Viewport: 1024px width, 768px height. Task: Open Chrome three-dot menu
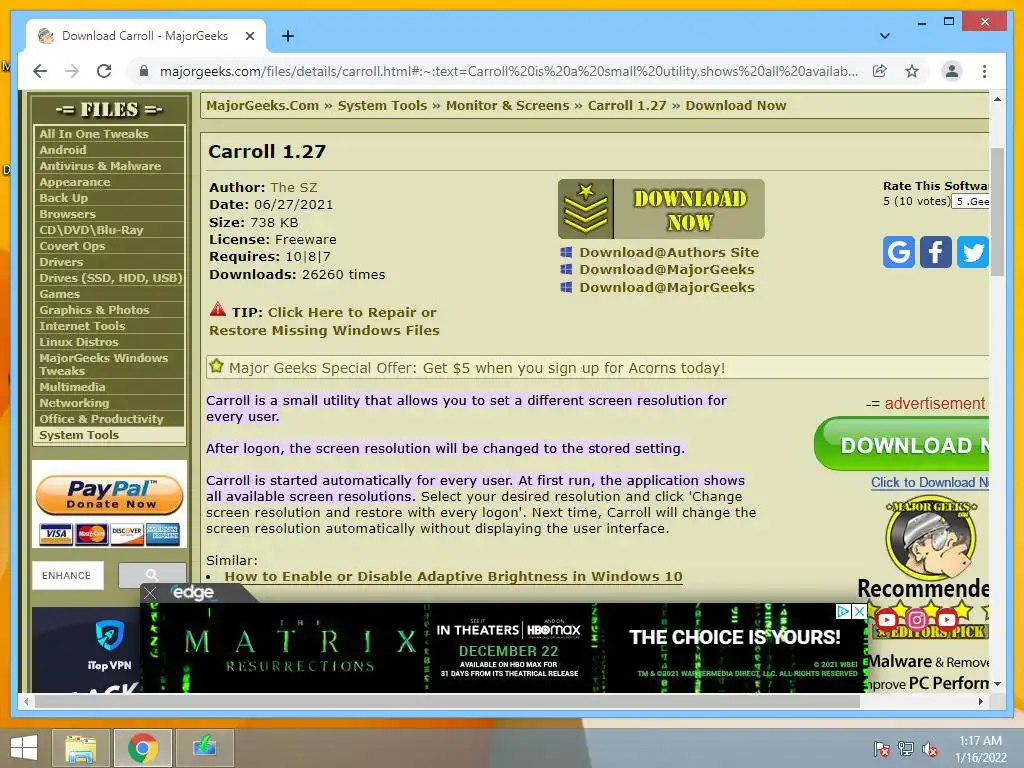tap(984, 71)
